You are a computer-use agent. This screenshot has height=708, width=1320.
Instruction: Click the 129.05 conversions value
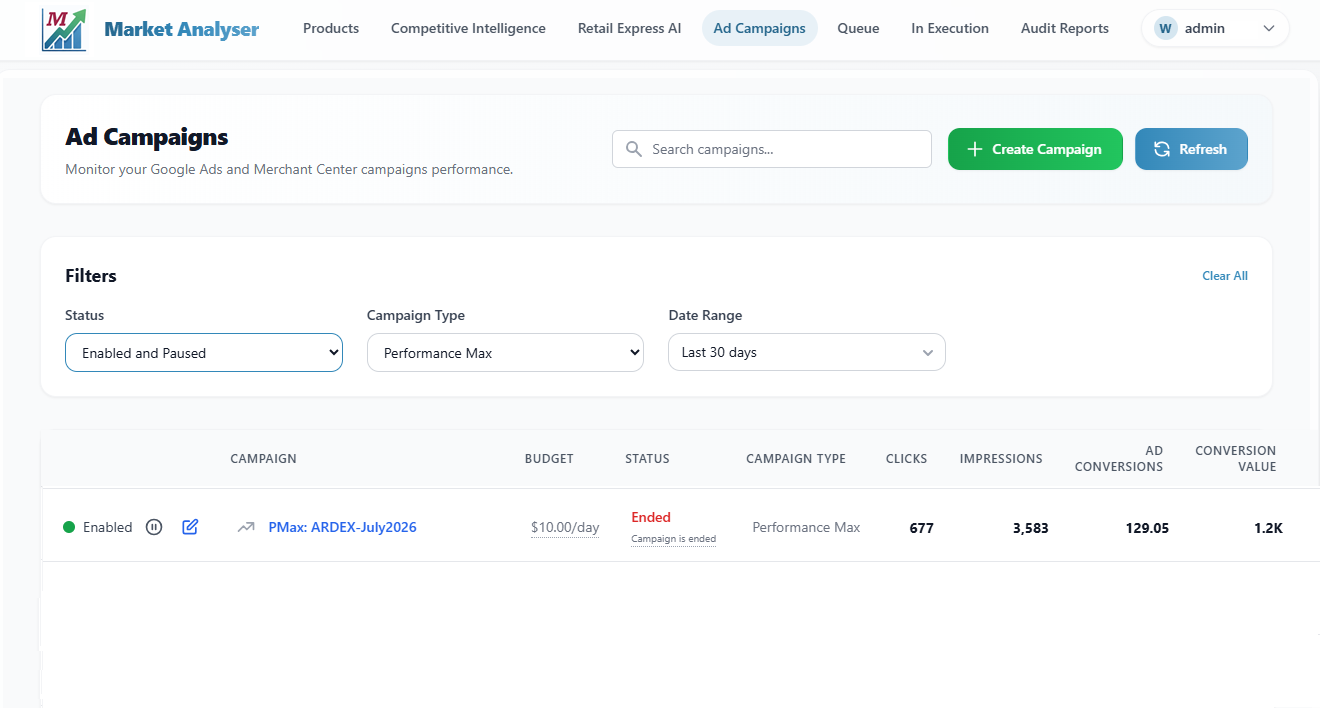pos(1147,528)
